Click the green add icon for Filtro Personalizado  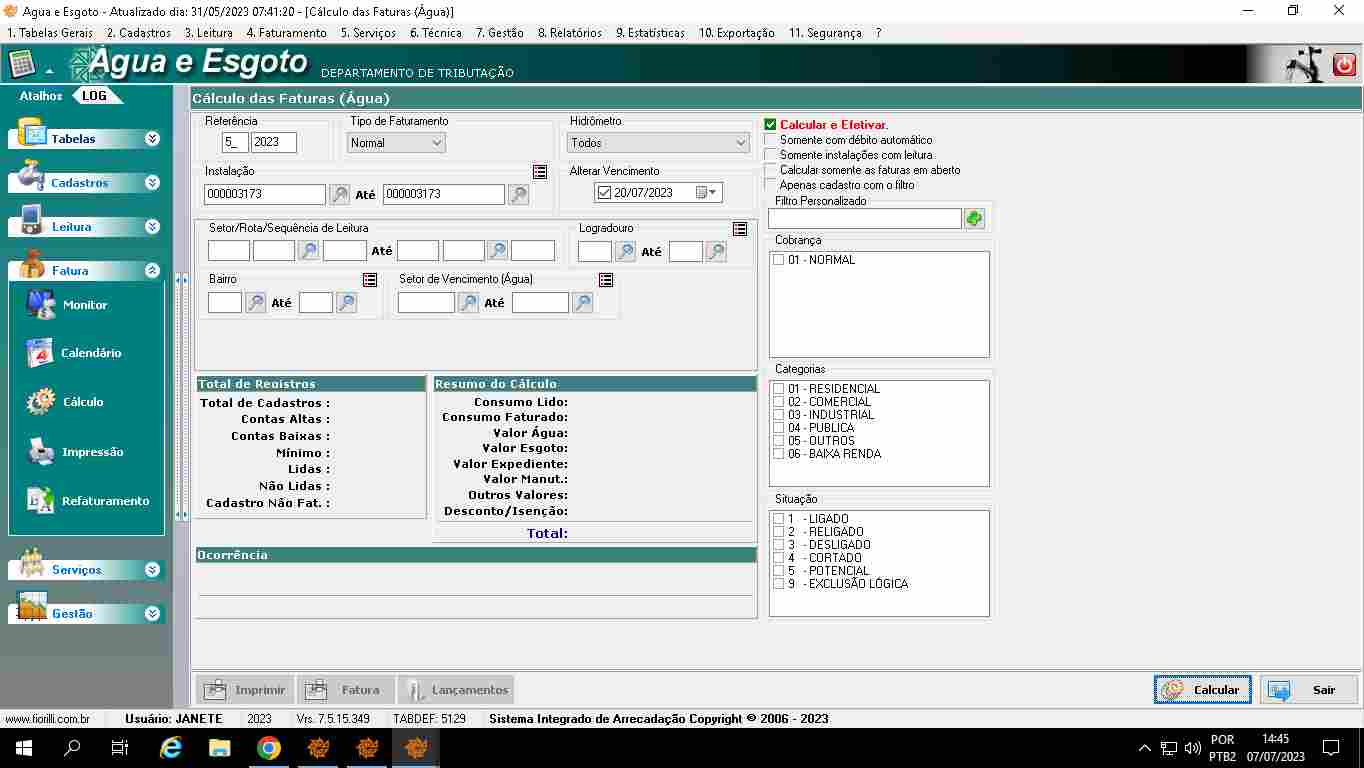[974, 218]
